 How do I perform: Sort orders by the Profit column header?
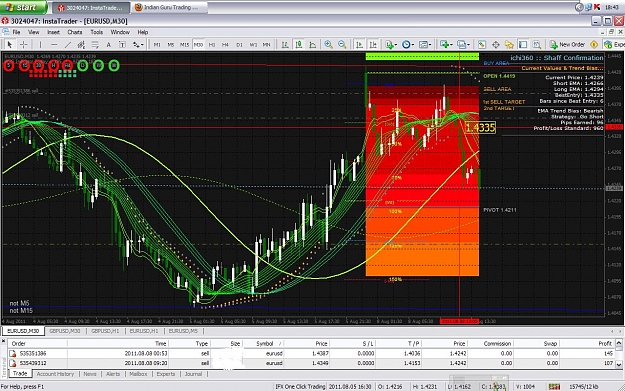[x=605, y=344]
